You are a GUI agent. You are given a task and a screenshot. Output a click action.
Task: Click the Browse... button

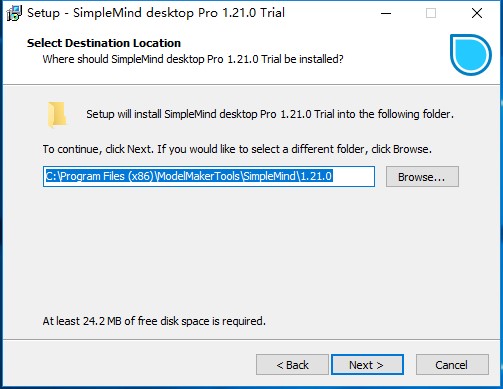422,177
